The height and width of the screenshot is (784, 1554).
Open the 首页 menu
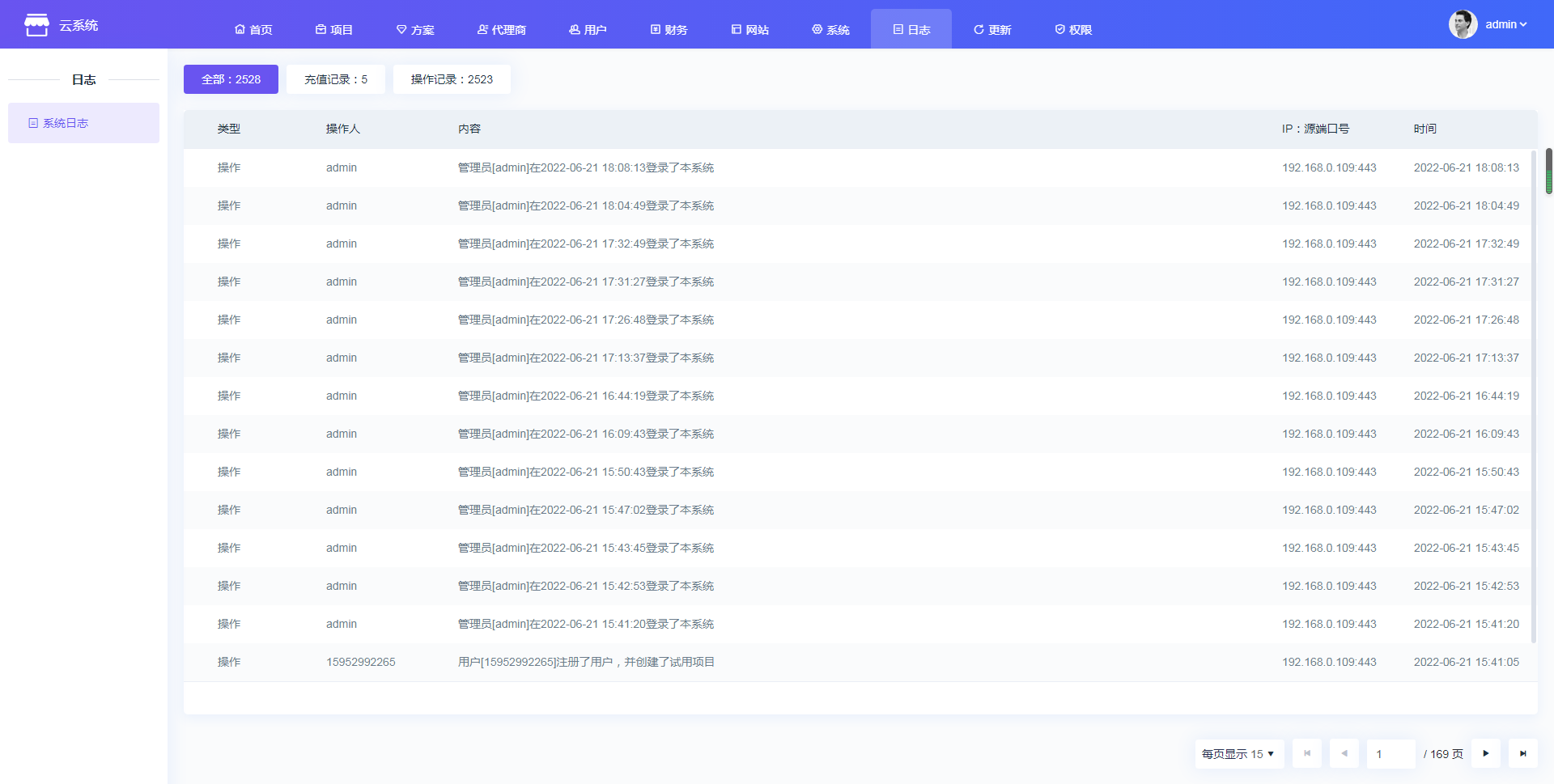tap(253, 30)
